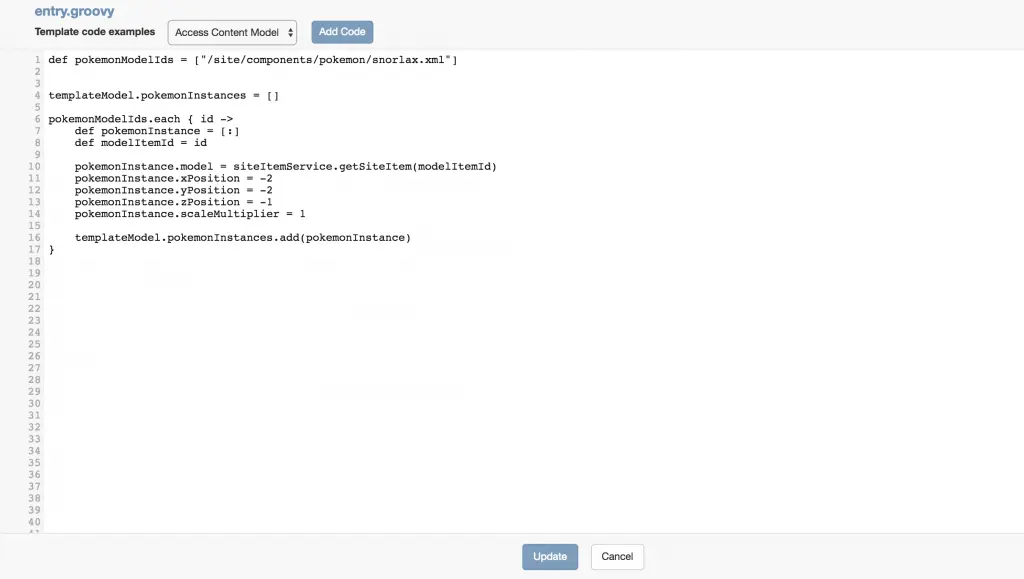Screen dimensions: 1024x579
Task: Click the closing brace on line 17
Action: [x=52, y=250]
